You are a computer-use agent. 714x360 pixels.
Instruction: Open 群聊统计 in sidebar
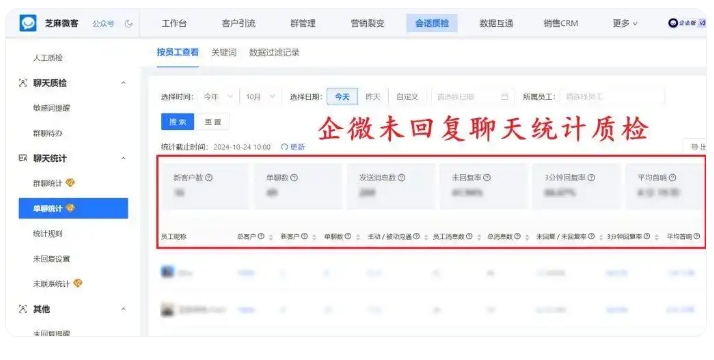tap(47, 183)
